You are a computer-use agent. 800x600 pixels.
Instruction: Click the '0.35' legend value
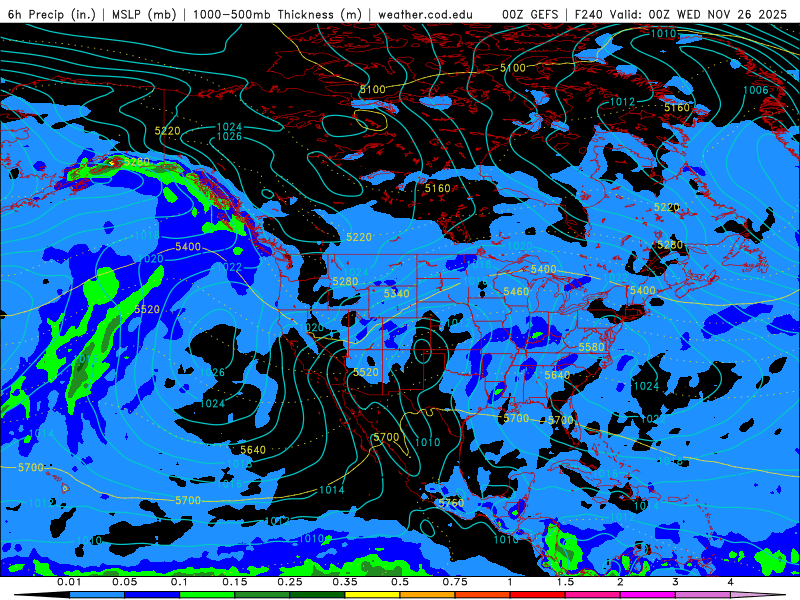point(345,582)
